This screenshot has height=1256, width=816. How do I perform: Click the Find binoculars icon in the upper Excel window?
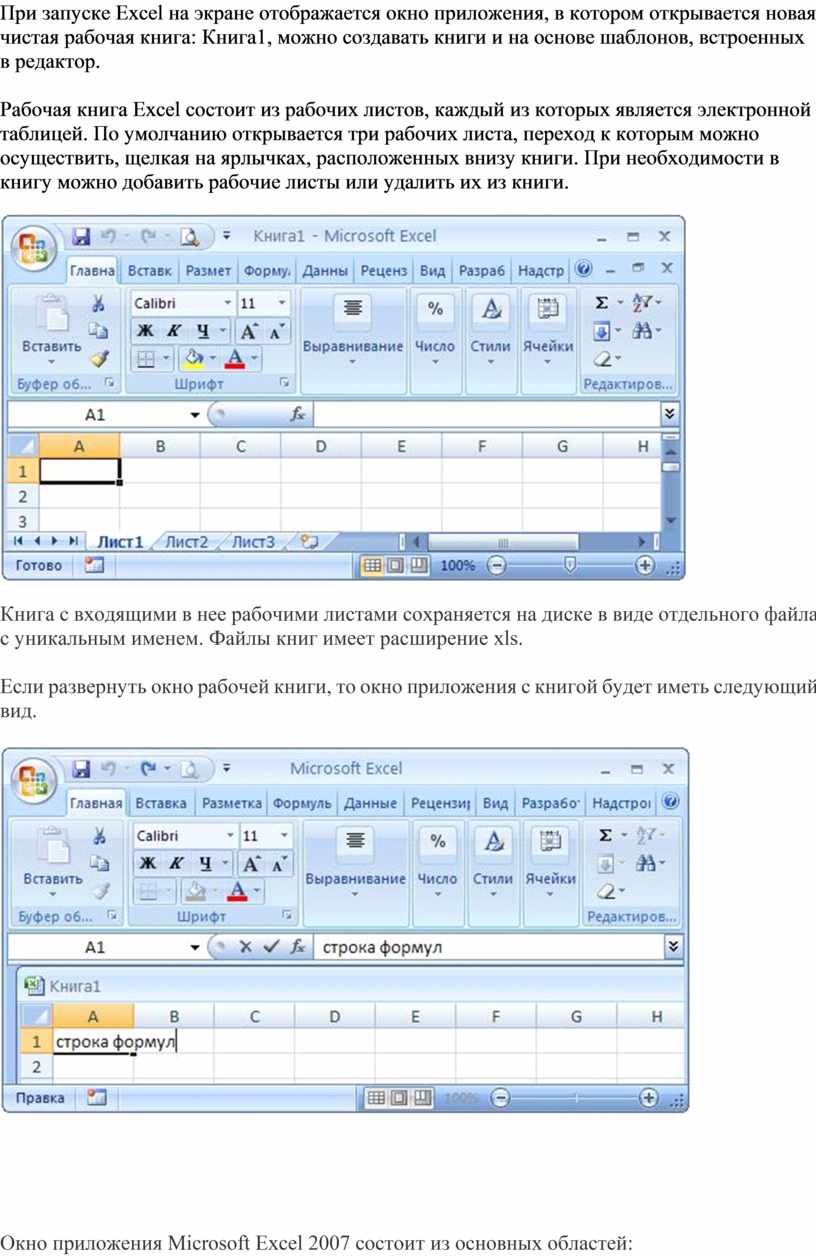point(641,330)
